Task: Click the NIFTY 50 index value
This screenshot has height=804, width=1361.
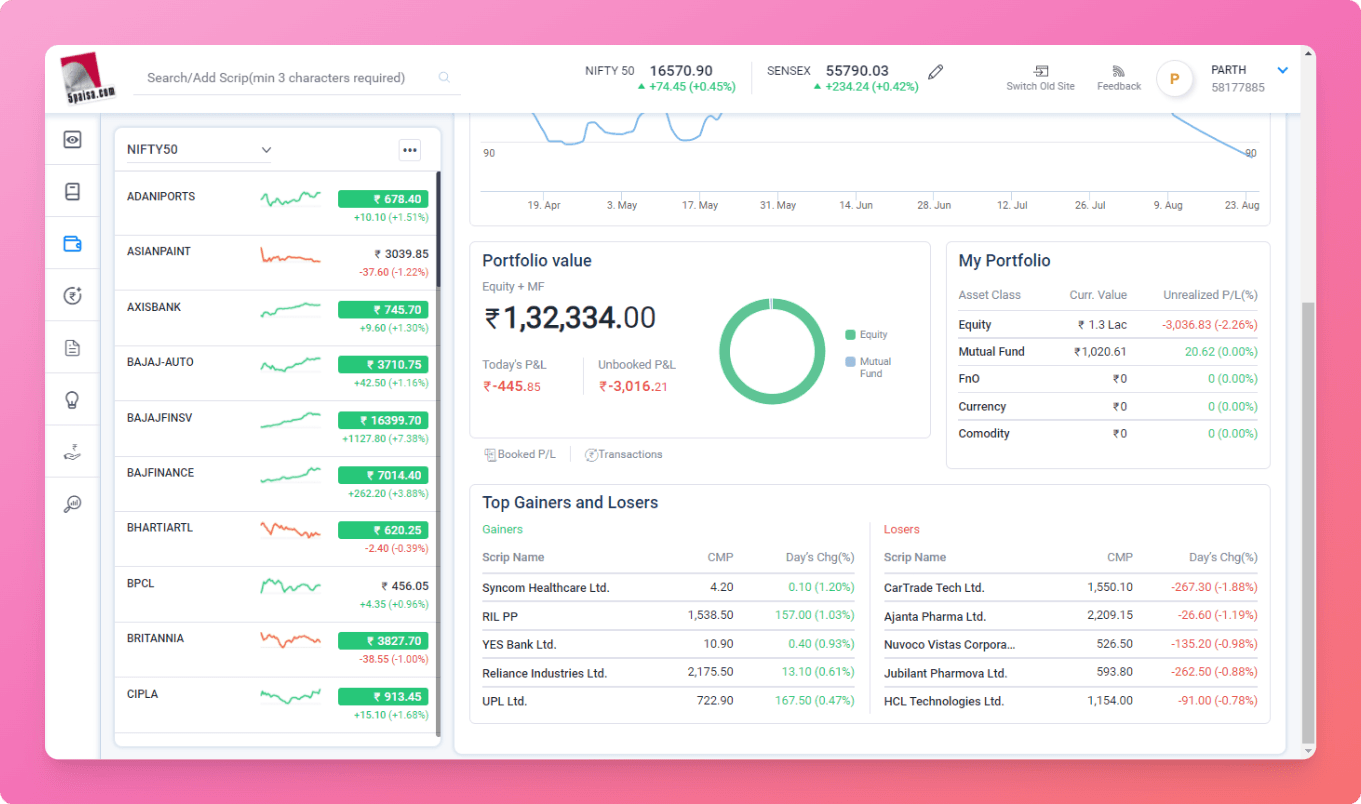Action: 681,71
